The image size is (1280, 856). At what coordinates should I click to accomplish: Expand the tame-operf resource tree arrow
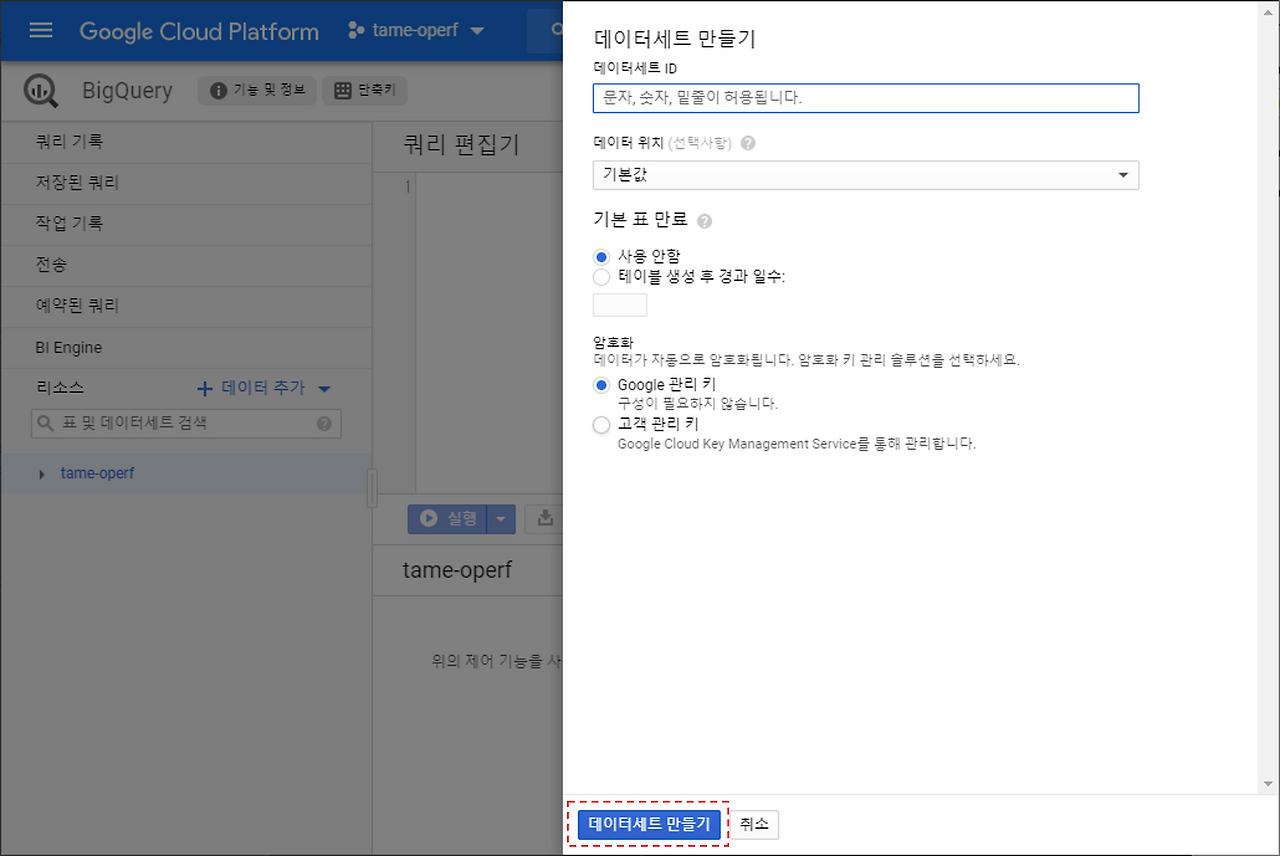(x=42, y=474)
